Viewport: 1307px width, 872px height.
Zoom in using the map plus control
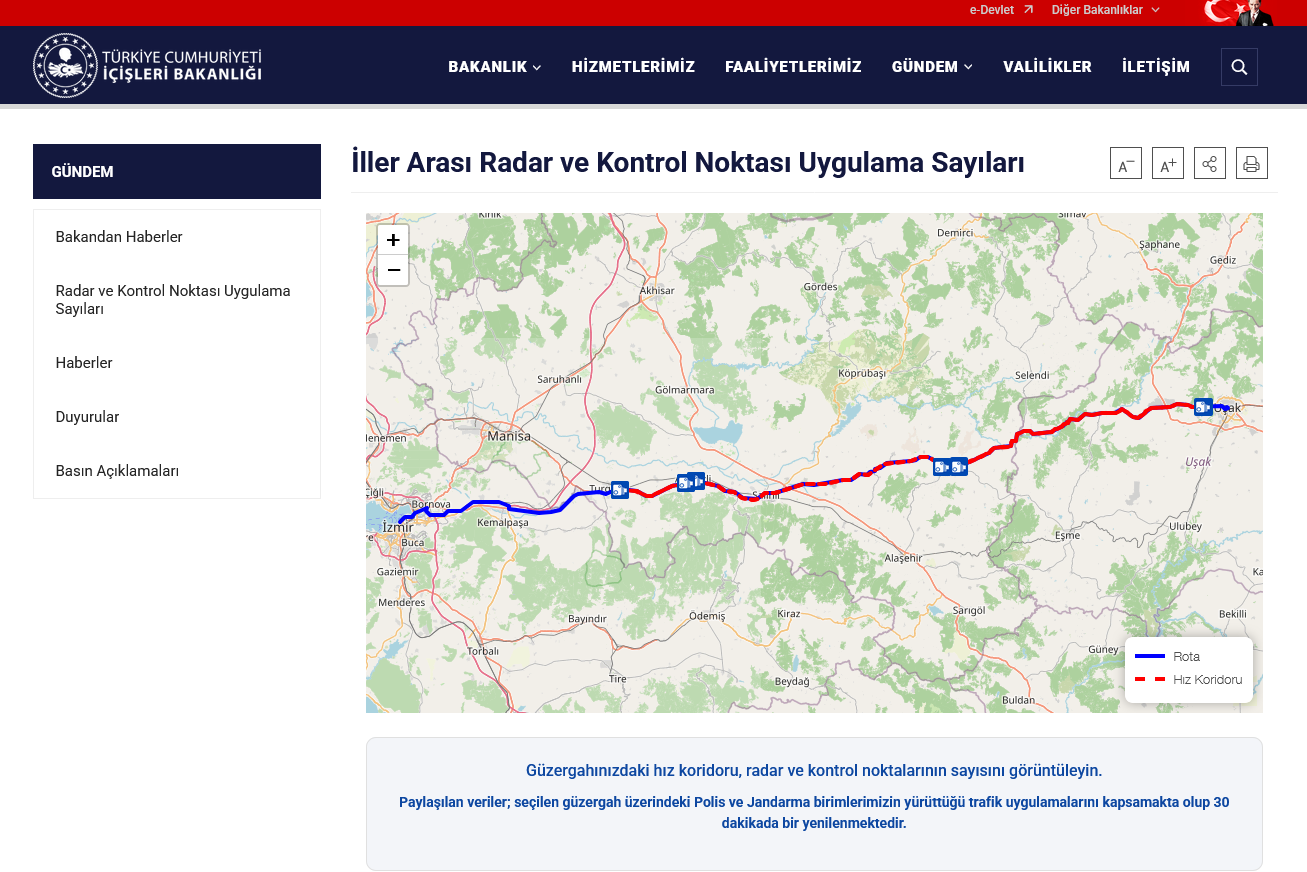(x=393, y=240)
